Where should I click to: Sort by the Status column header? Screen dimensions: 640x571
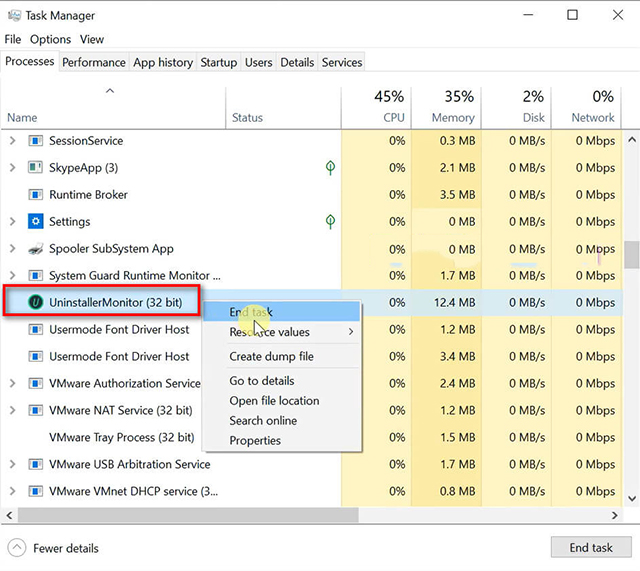point(283,108)
